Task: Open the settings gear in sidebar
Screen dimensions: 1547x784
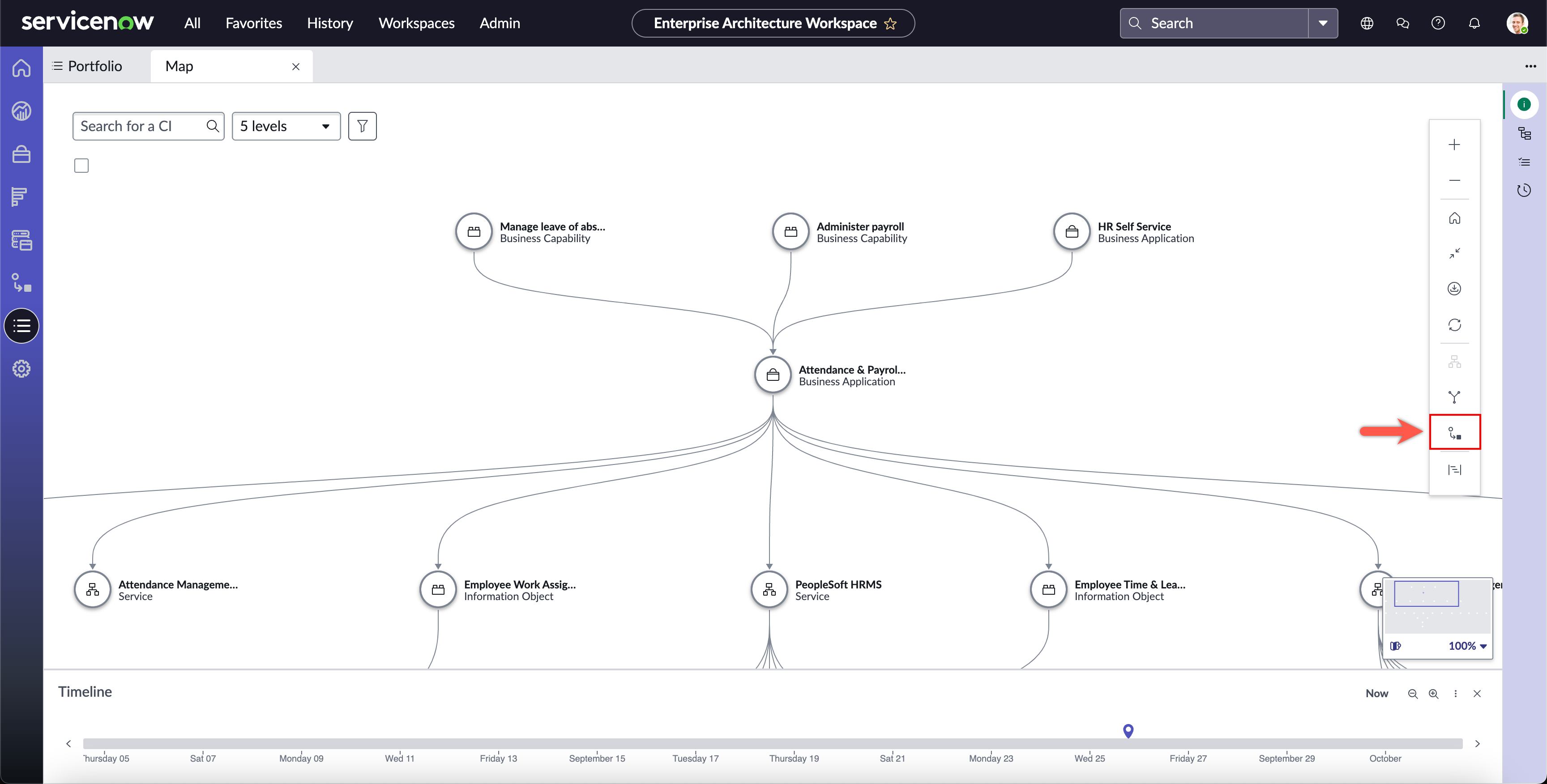Action: tap(21, 369)
